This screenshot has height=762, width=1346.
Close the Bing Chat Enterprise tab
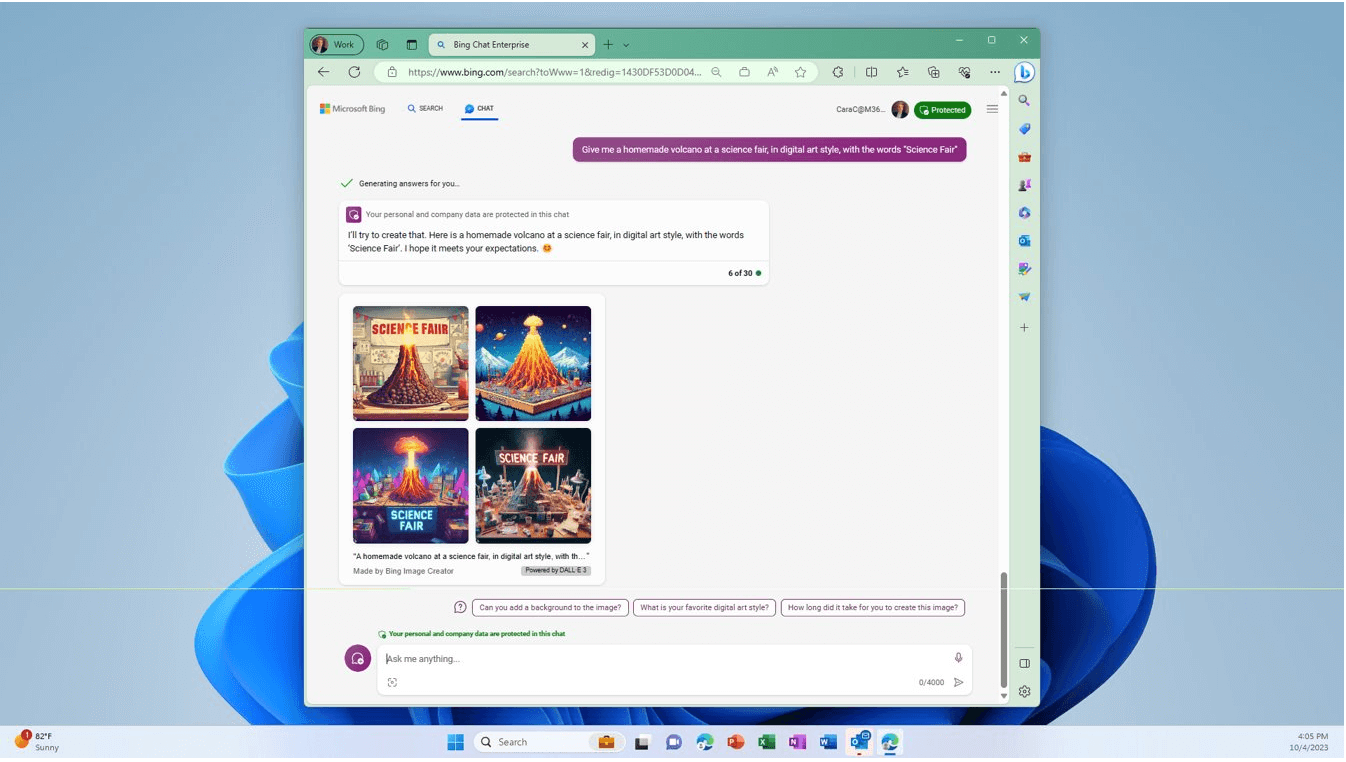(585, 44)
